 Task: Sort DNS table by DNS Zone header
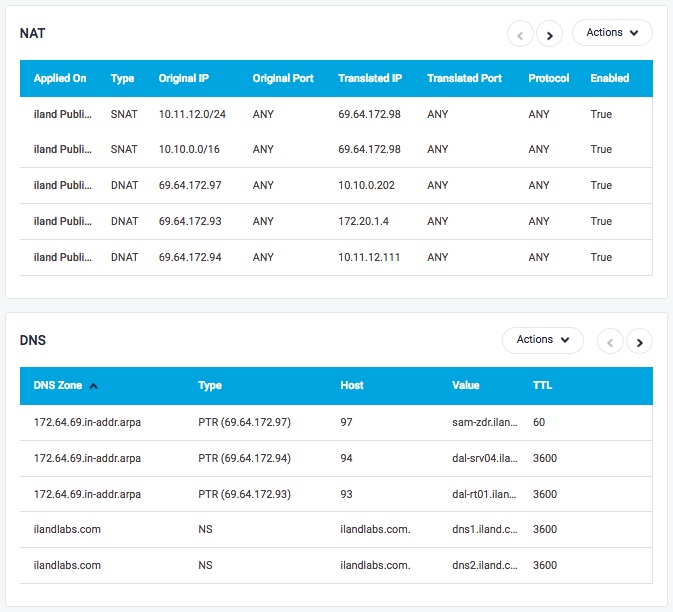click(x=58, y=385)
